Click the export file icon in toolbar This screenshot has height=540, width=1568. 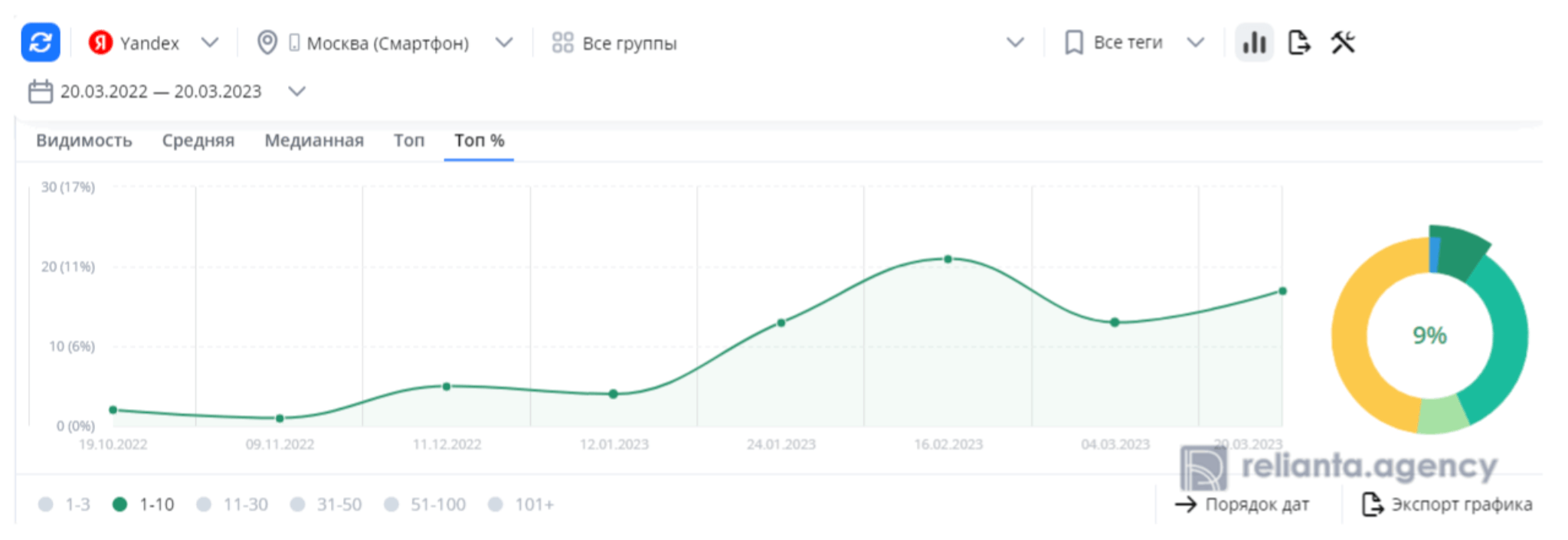click(1299, 43)
